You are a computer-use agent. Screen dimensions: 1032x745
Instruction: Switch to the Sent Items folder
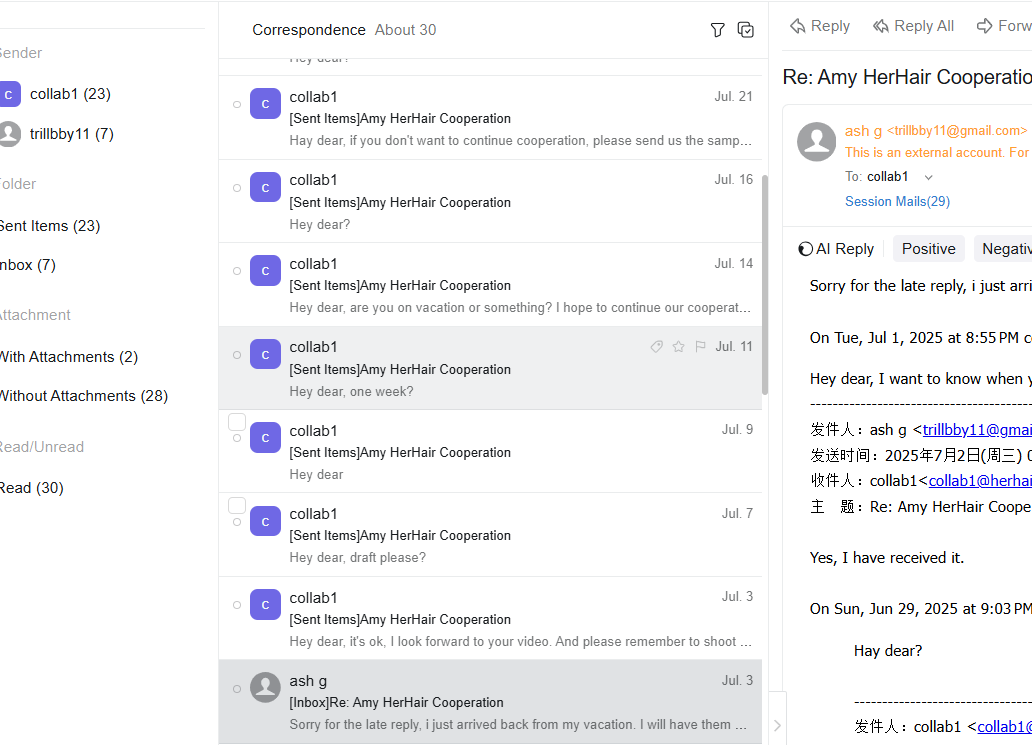(51, 225)
